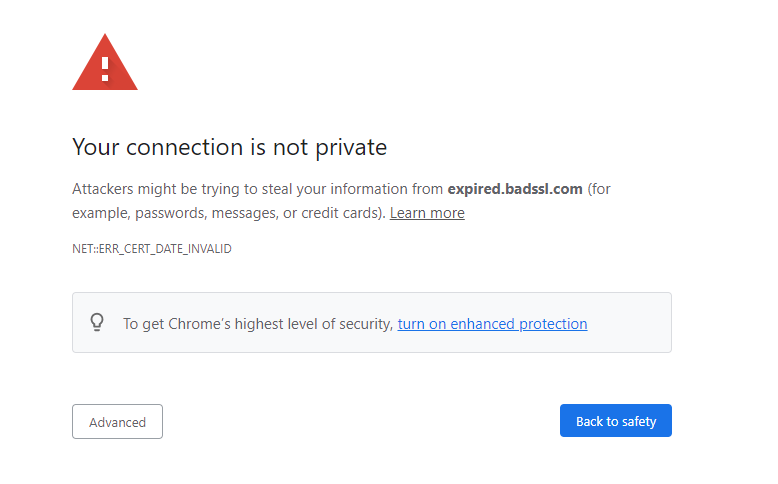Click the word "private" in the heading
Viewport: 778px width, 484px height.
pyautogui.click(x=353, y=148)
